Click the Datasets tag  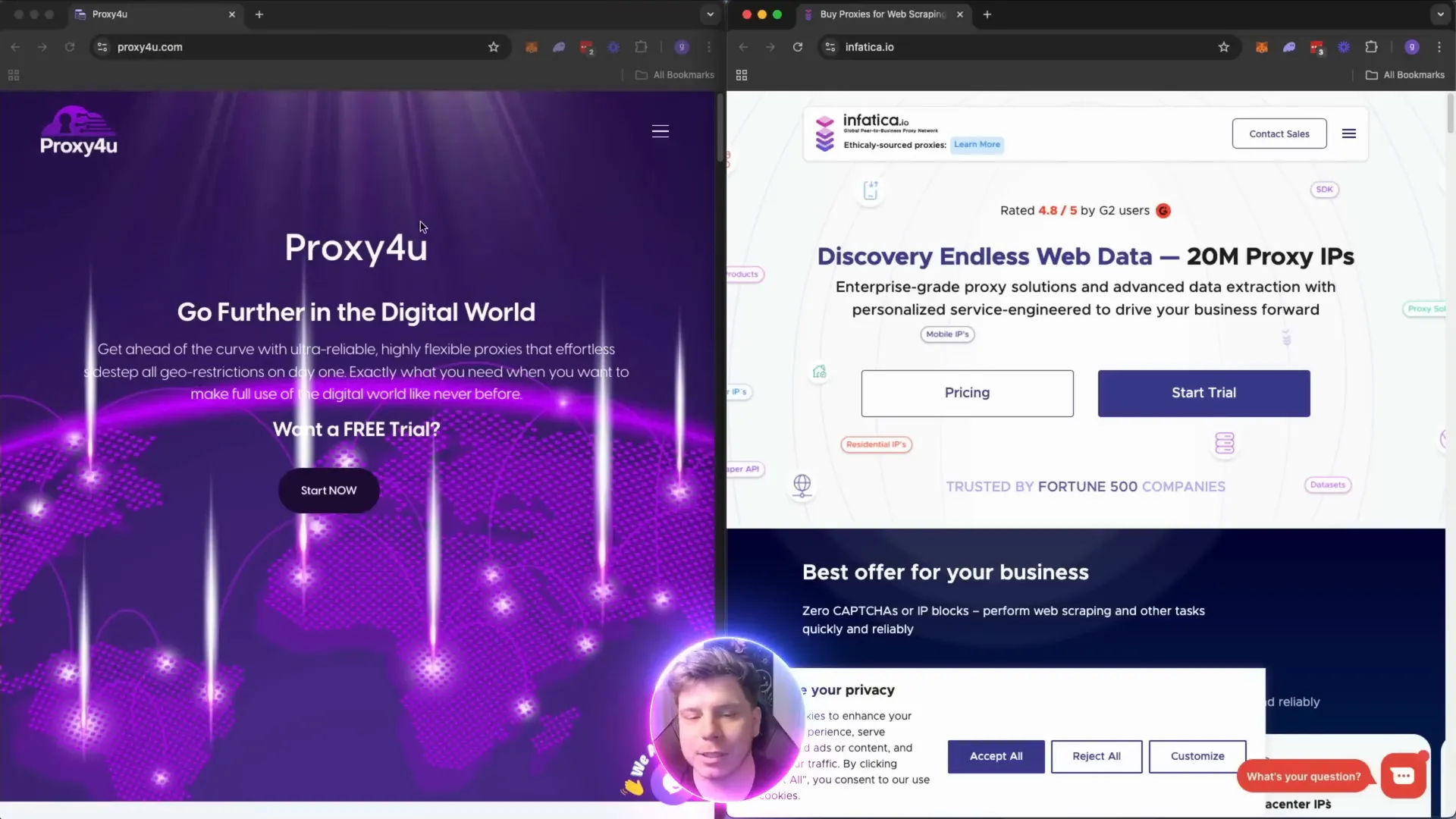[x=1327, y=485]
